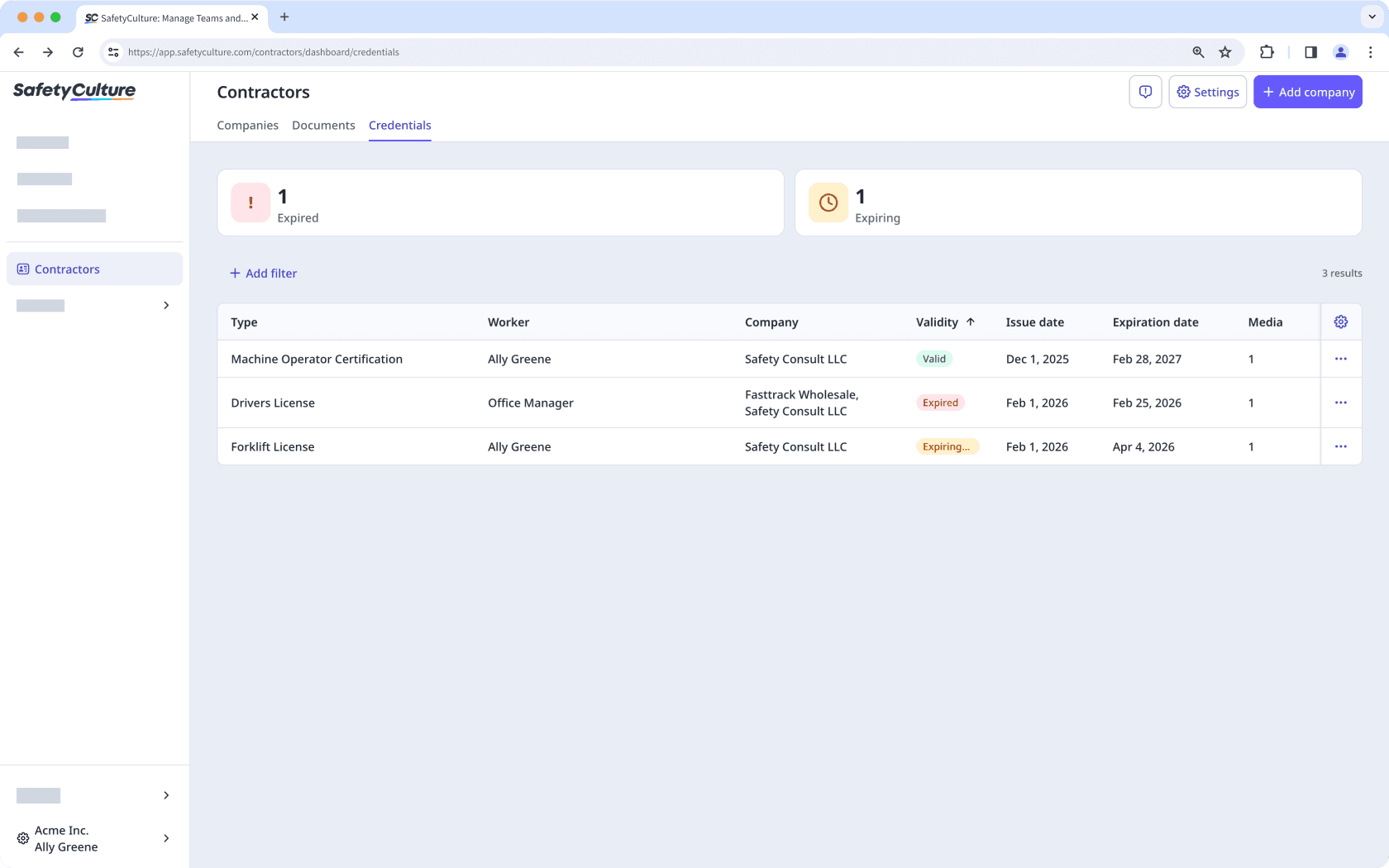The width and height of the screenshot is (1389, 868).
Task: Open the table column settings gear icon
Action: [1340, 322]
